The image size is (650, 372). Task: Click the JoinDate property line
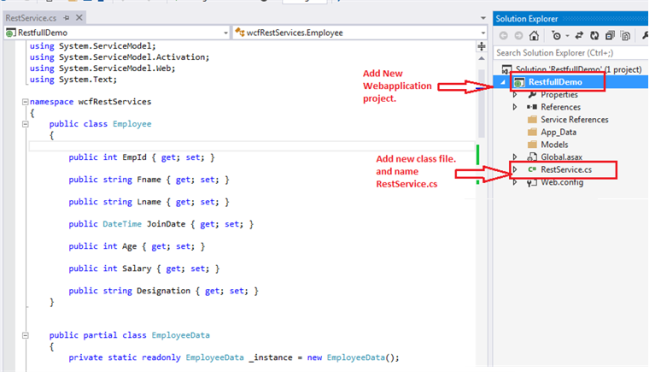161,224
